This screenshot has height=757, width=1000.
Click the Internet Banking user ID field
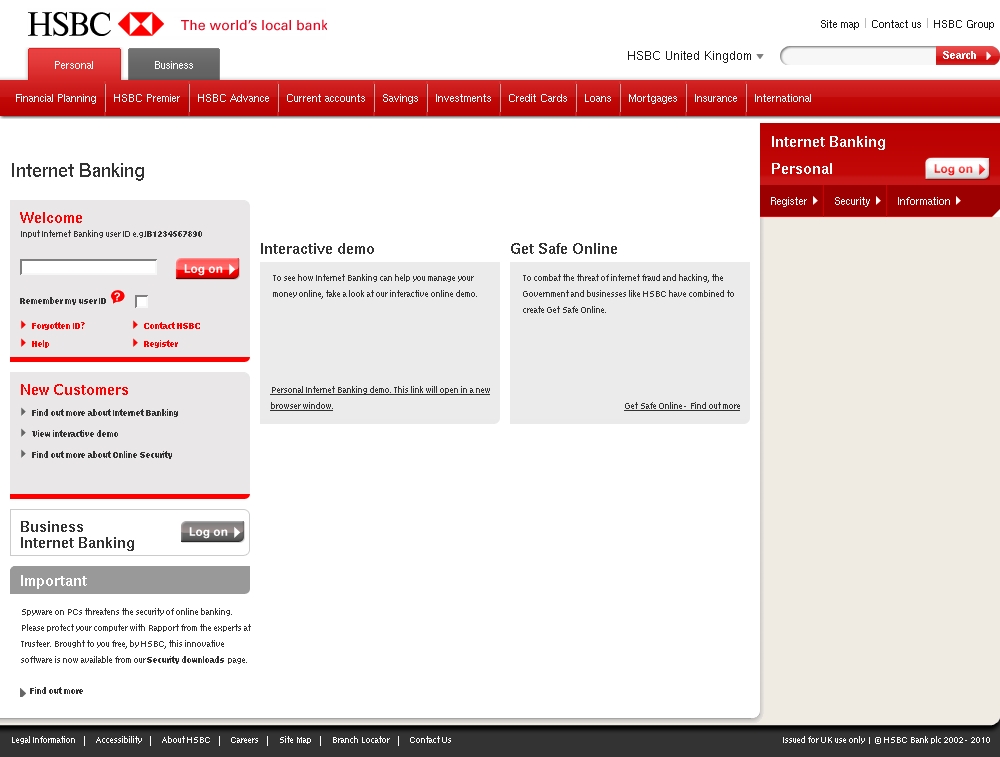(89, 267)
